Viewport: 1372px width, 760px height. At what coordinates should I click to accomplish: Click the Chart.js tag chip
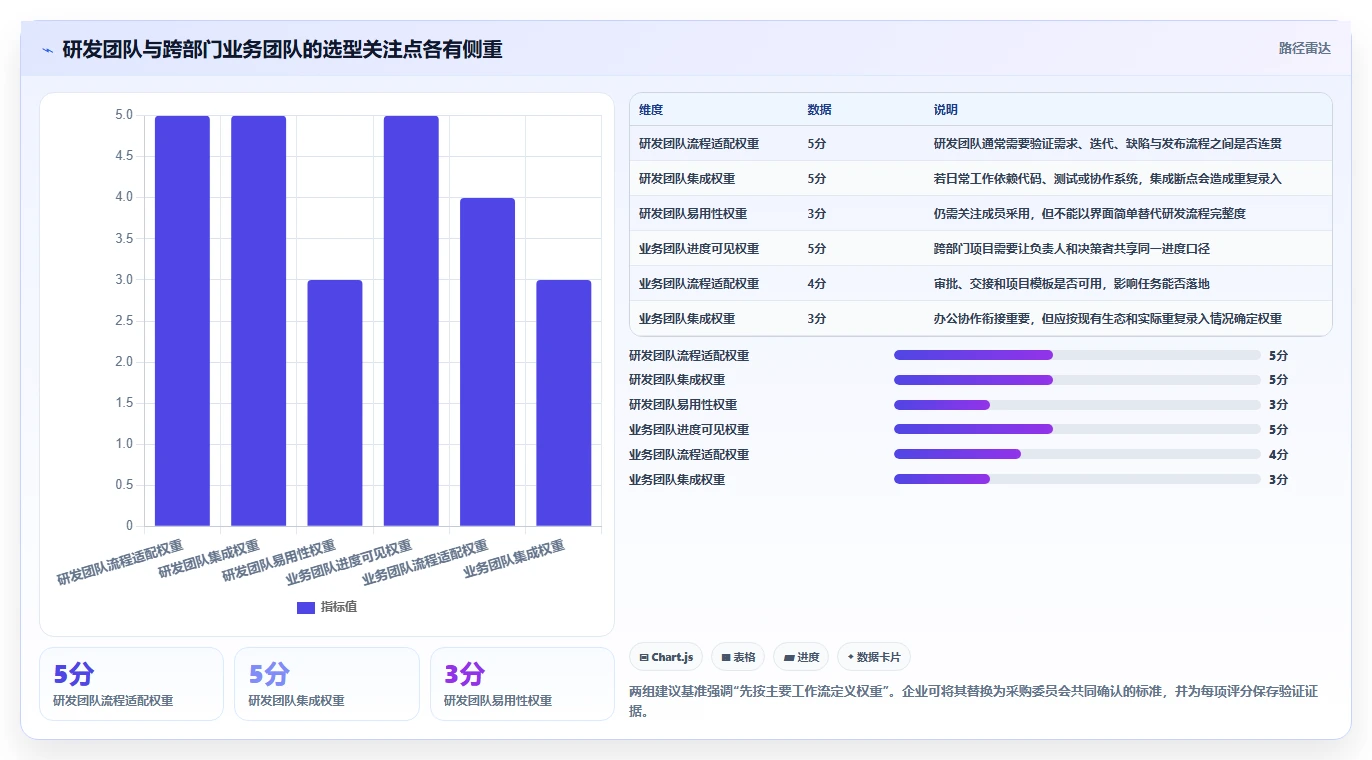coord(666,657)
